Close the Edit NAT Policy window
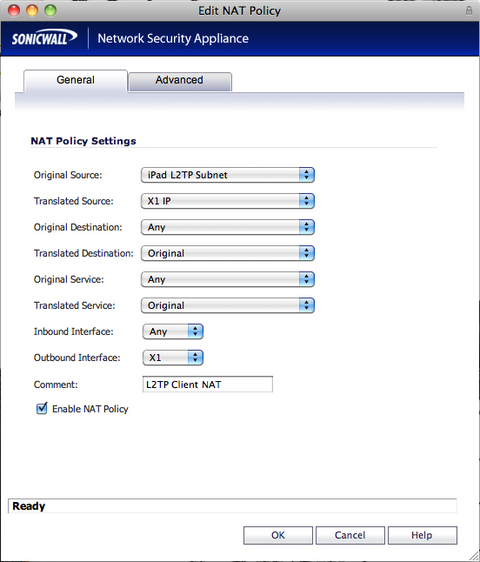The height and width of the screenshot is (562, 480). point(14,10)
